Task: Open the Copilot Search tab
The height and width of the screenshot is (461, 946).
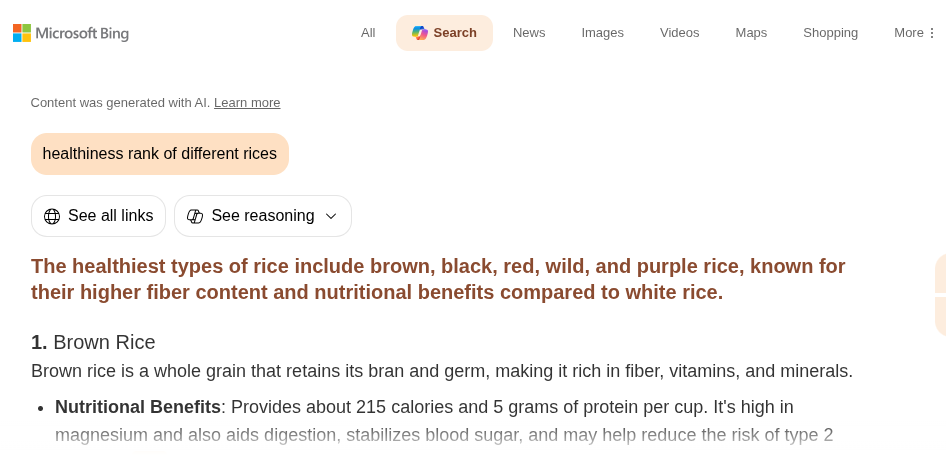Action: point(444,33)
